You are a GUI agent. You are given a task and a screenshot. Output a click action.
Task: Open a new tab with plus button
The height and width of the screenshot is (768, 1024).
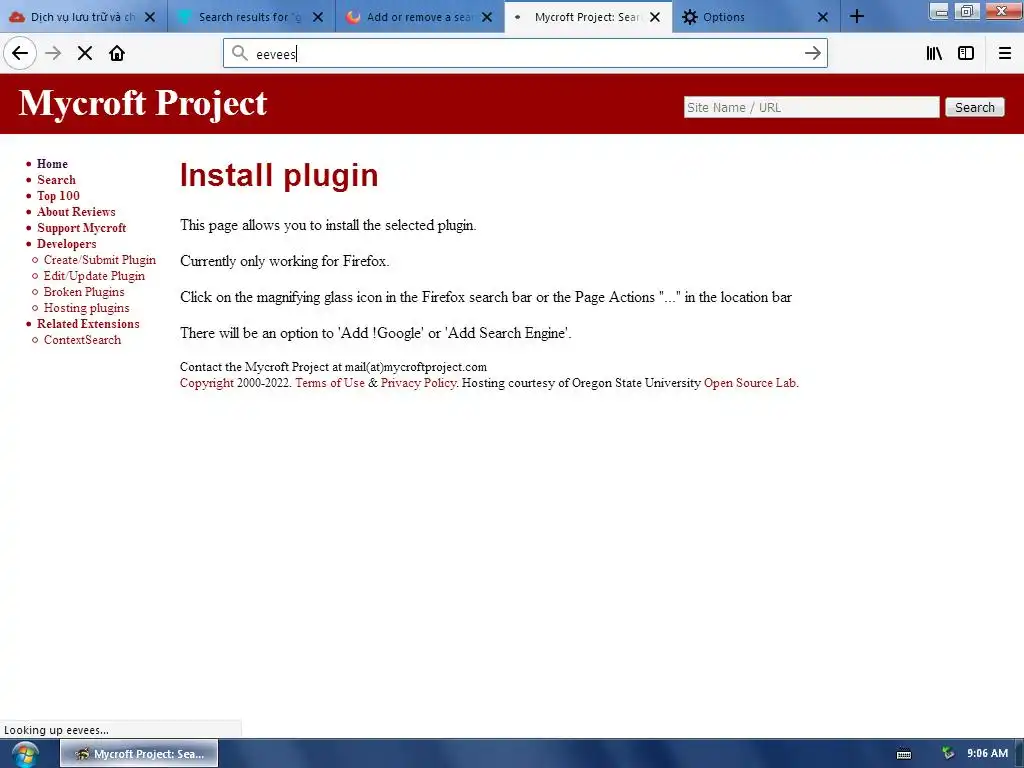(857, 16)
